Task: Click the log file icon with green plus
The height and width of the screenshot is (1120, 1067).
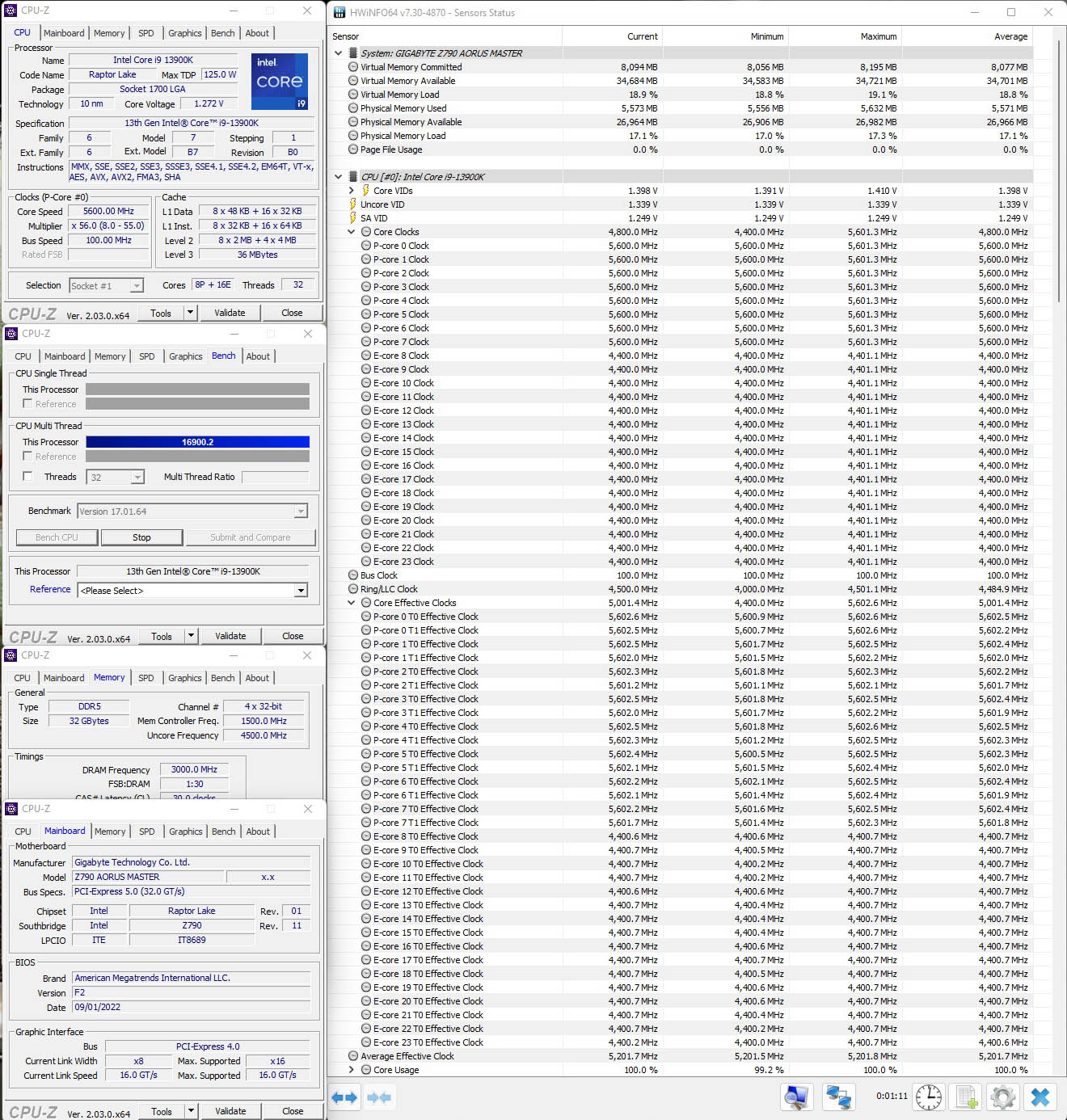Action: pos(966,1097)
